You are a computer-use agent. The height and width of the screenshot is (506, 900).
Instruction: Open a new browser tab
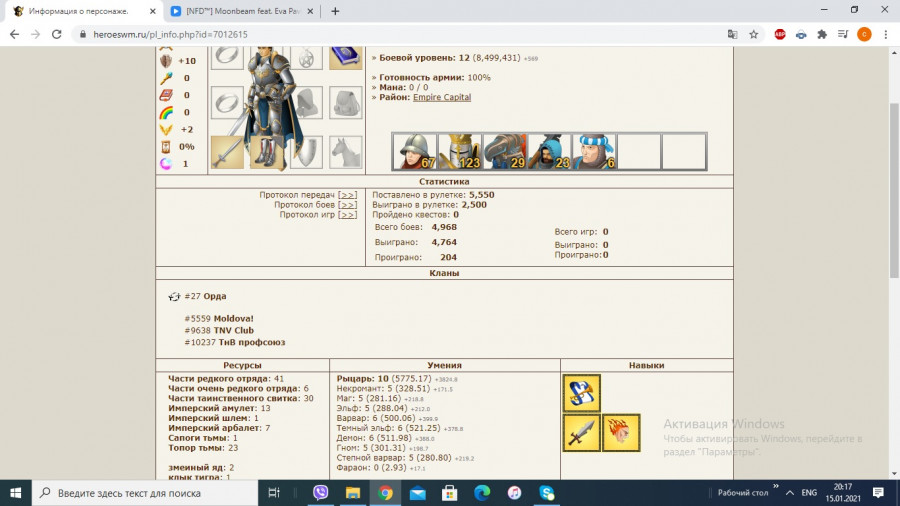pos(335,11)
